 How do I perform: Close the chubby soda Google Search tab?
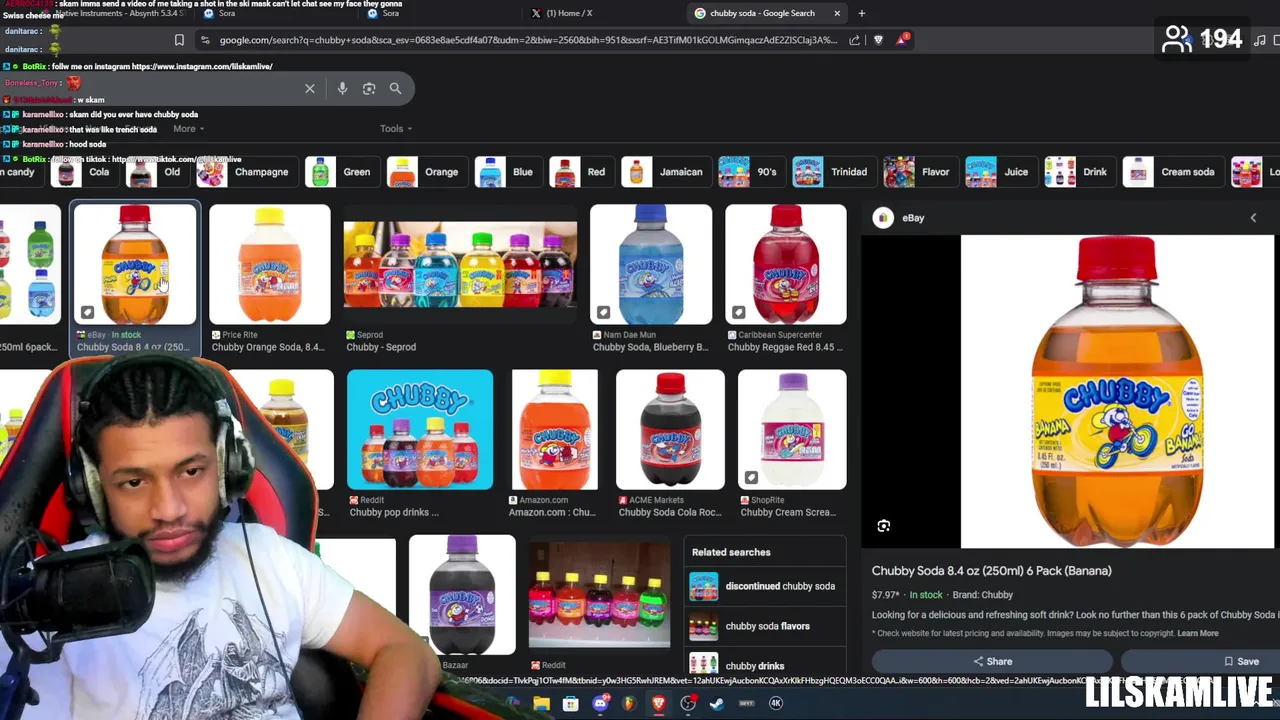click(837, 13)
